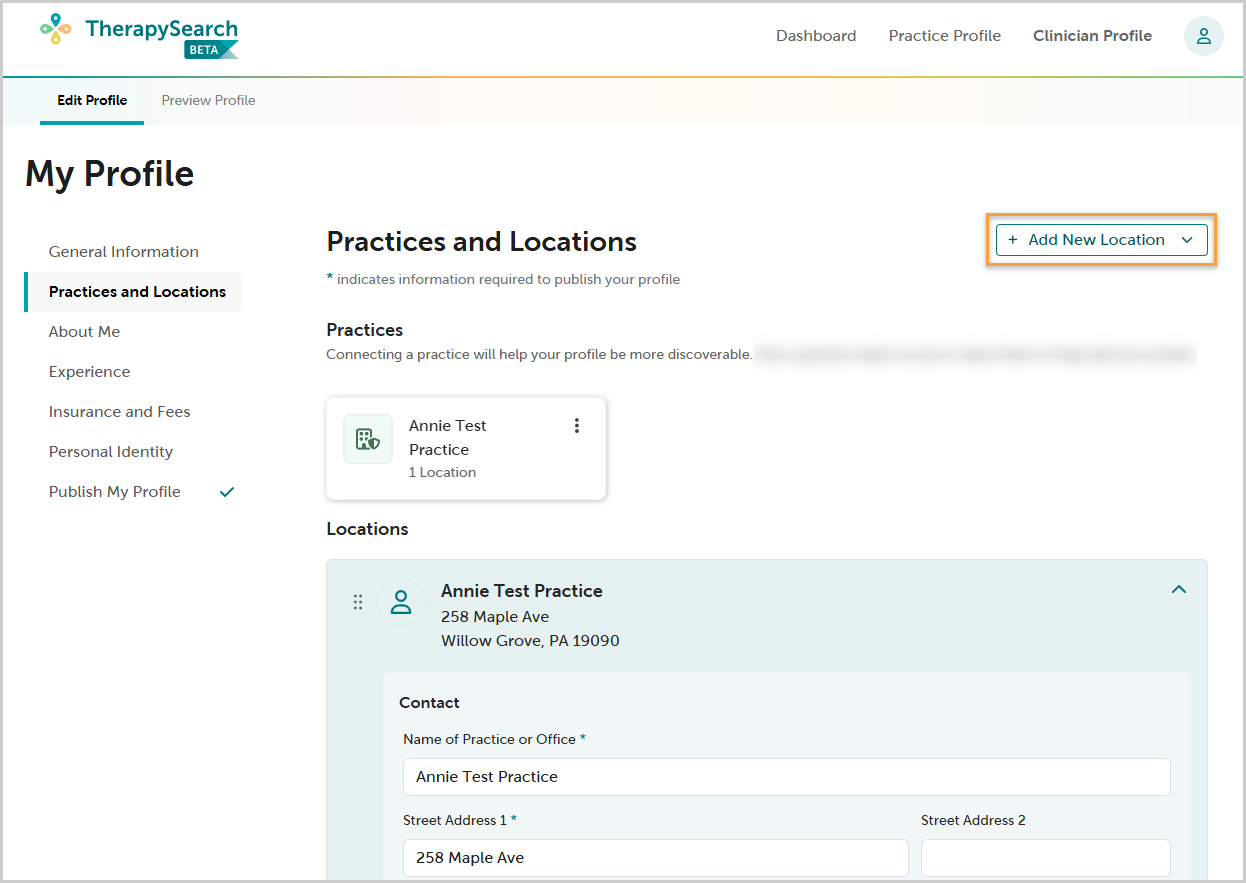
Task: Switch to the Preview Profile tab
Action: click(x=209, y=100)
